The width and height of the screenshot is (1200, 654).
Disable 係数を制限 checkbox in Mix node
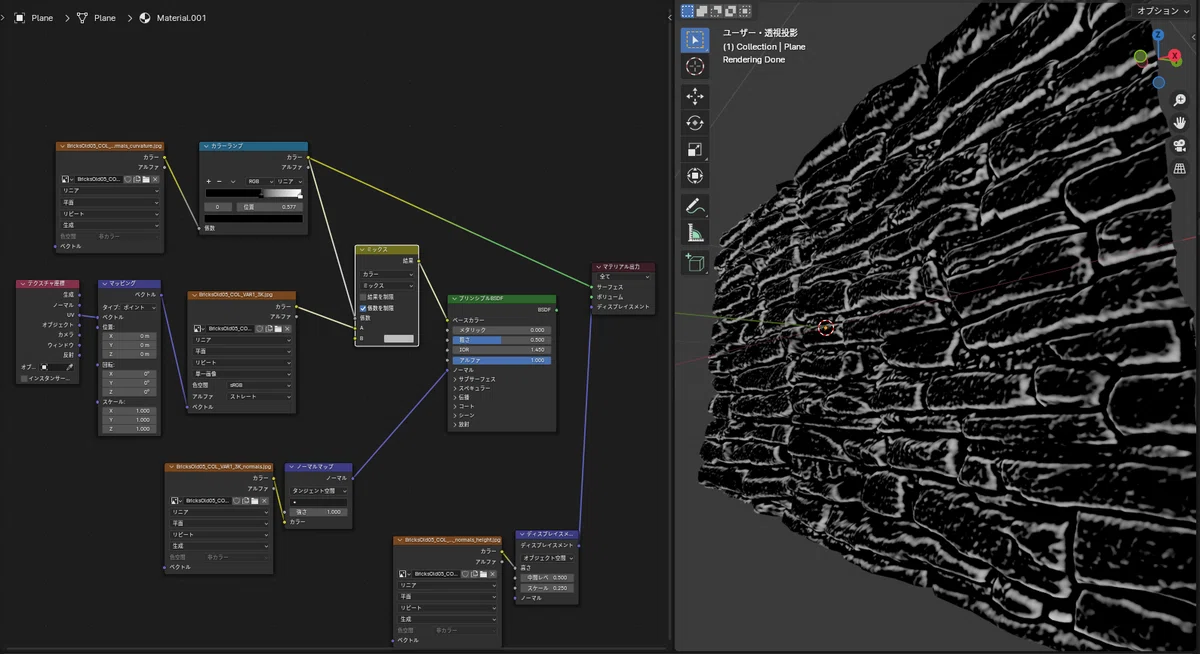(x=363, y=308)
